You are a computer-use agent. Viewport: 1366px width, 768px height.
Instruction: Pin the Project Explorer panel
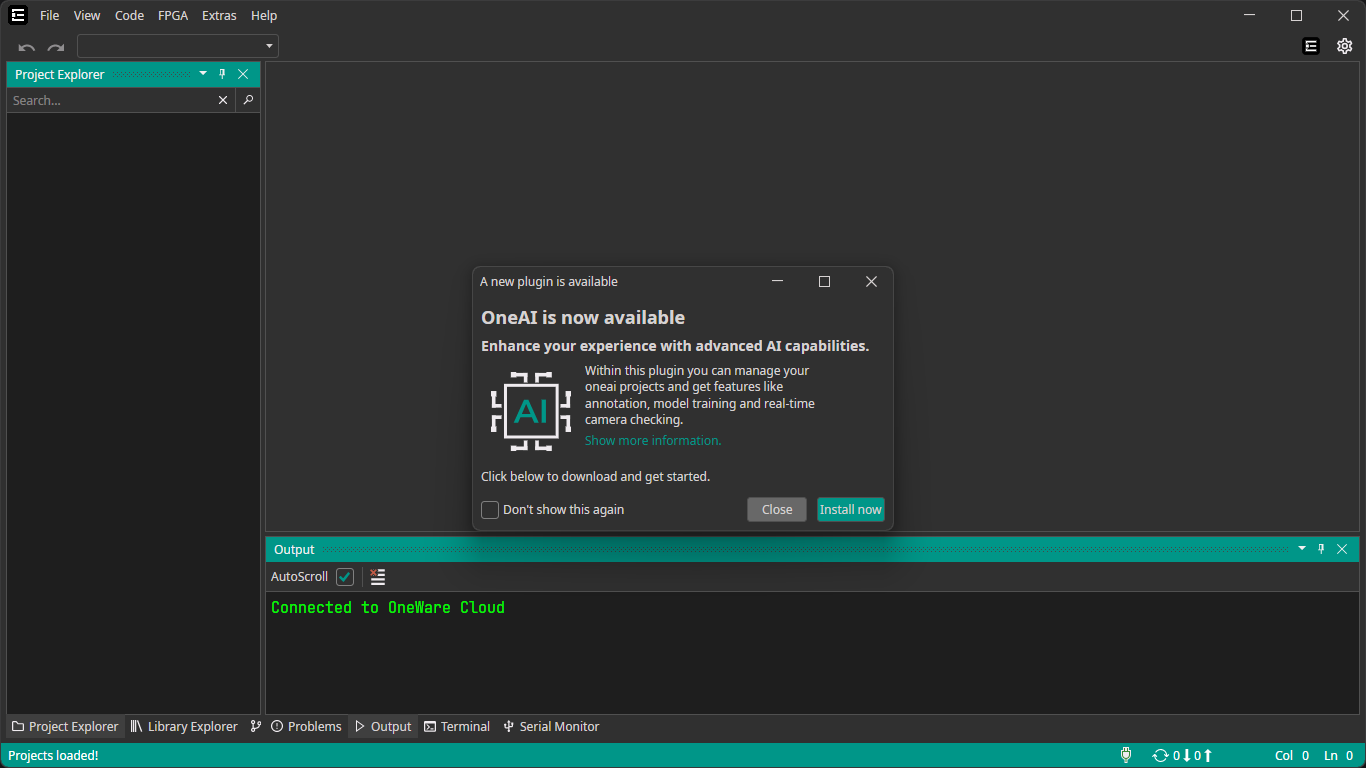tap(222, 74)
